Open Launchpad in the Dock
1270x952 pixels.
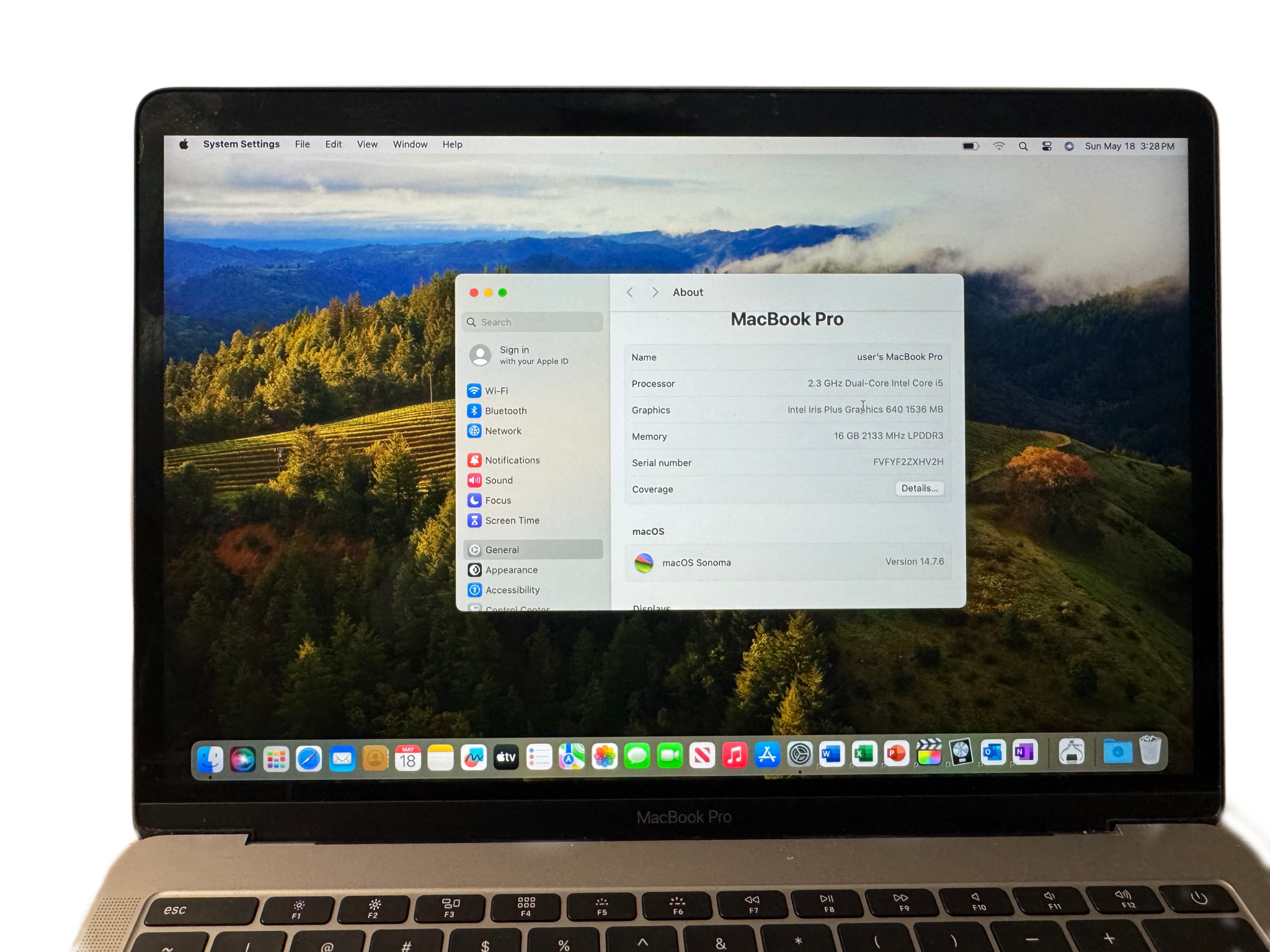tap(276, 759)
